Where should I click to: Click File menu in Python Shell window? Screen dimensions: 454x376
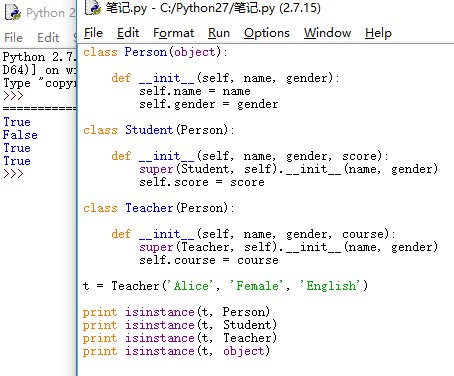[13, 37]
